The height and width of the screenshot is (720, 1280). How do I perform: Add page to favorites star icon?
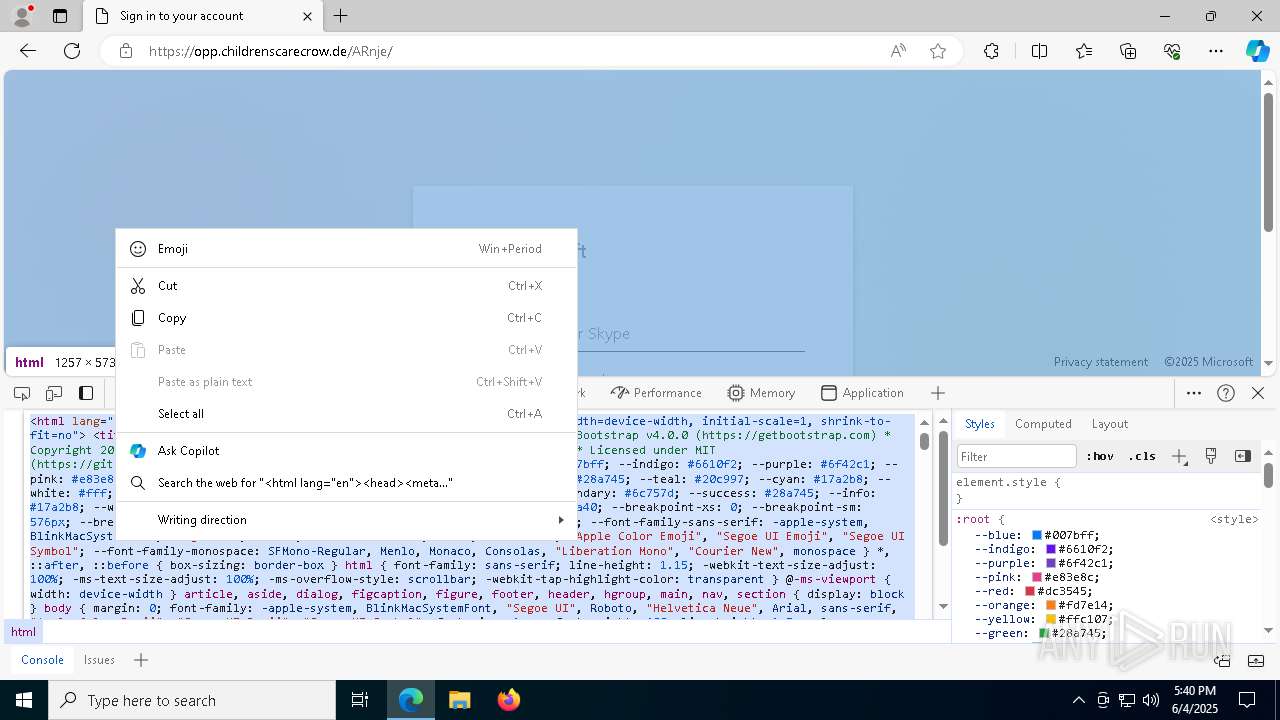tap(938, 51)
